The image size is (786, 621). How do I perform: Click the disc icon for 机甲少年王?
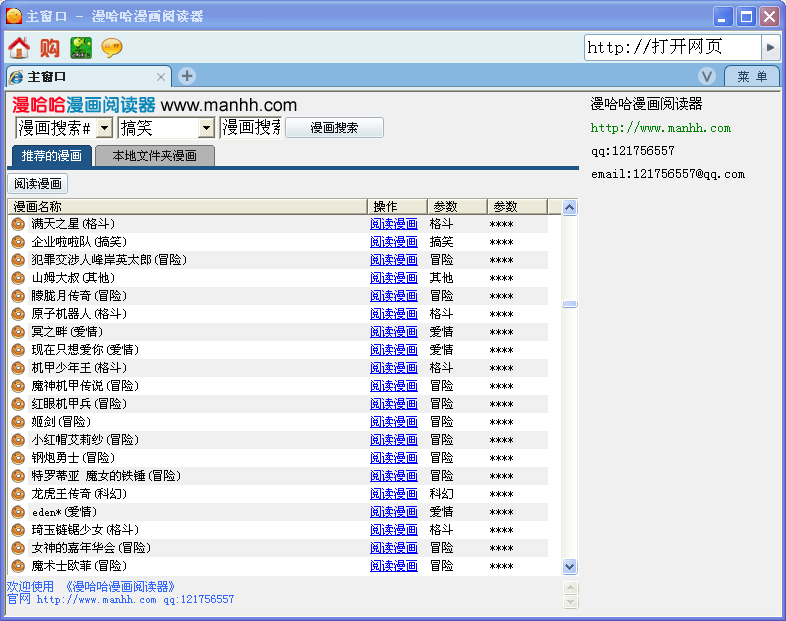[x=18, y=368]
